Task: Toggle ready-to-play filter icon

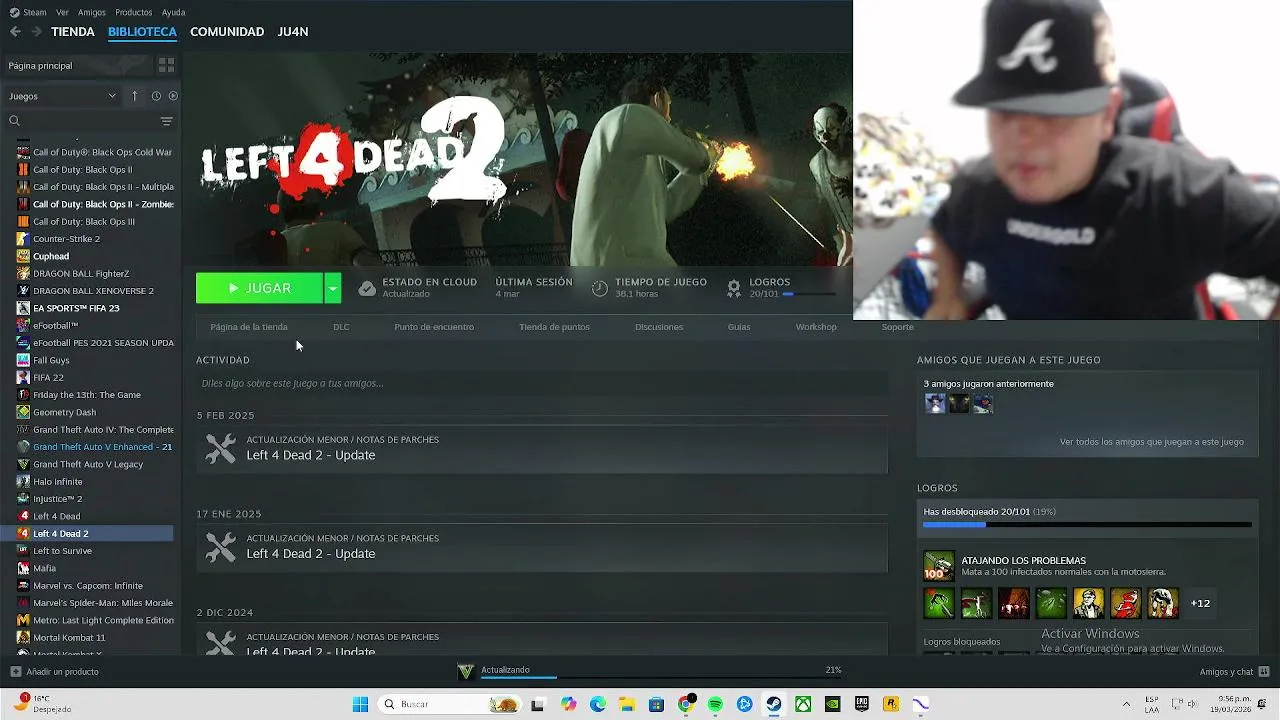Action: pyautogui.click(x=173, y=96)
